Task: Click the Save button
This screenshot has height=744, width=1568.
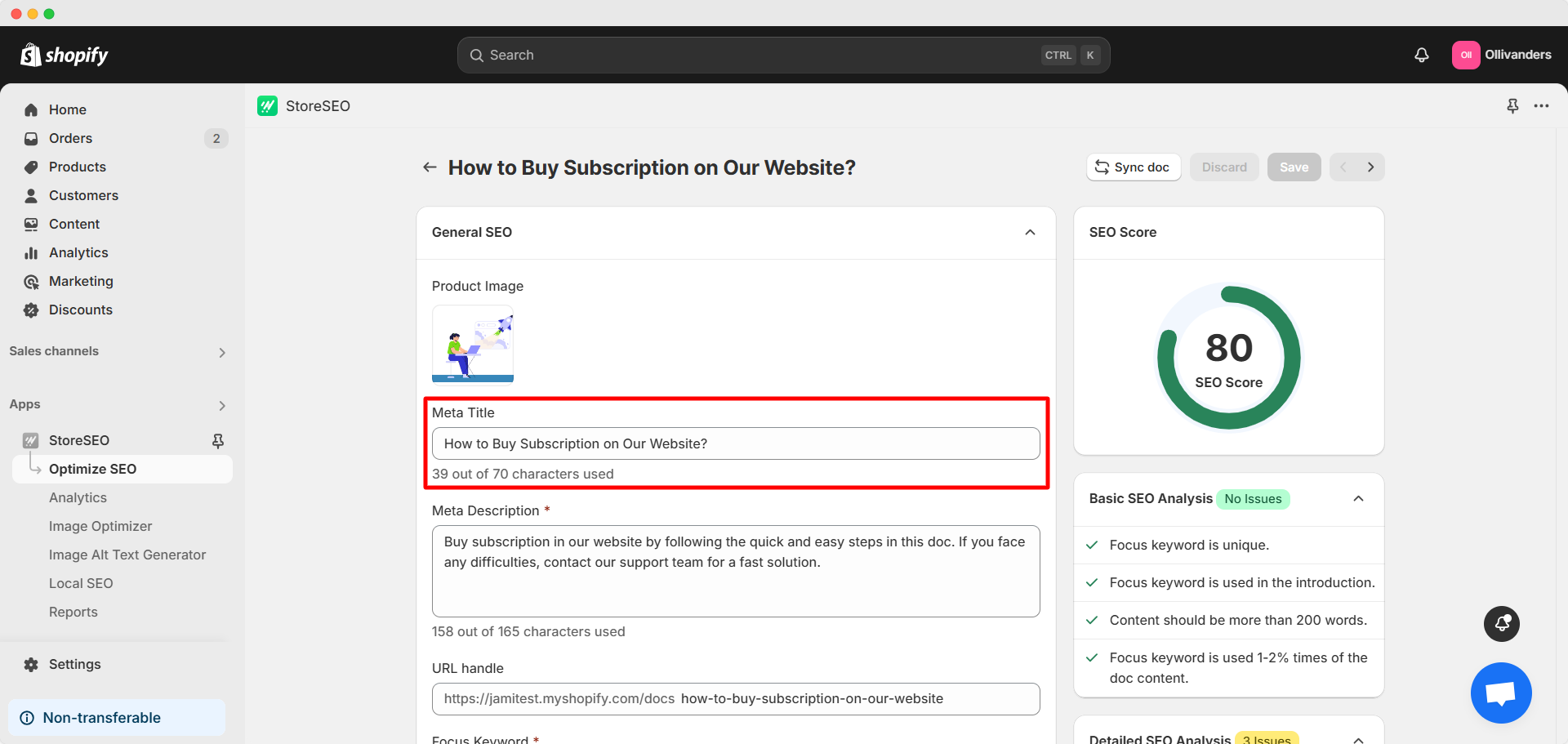Action: click(x=1294, y=167)
